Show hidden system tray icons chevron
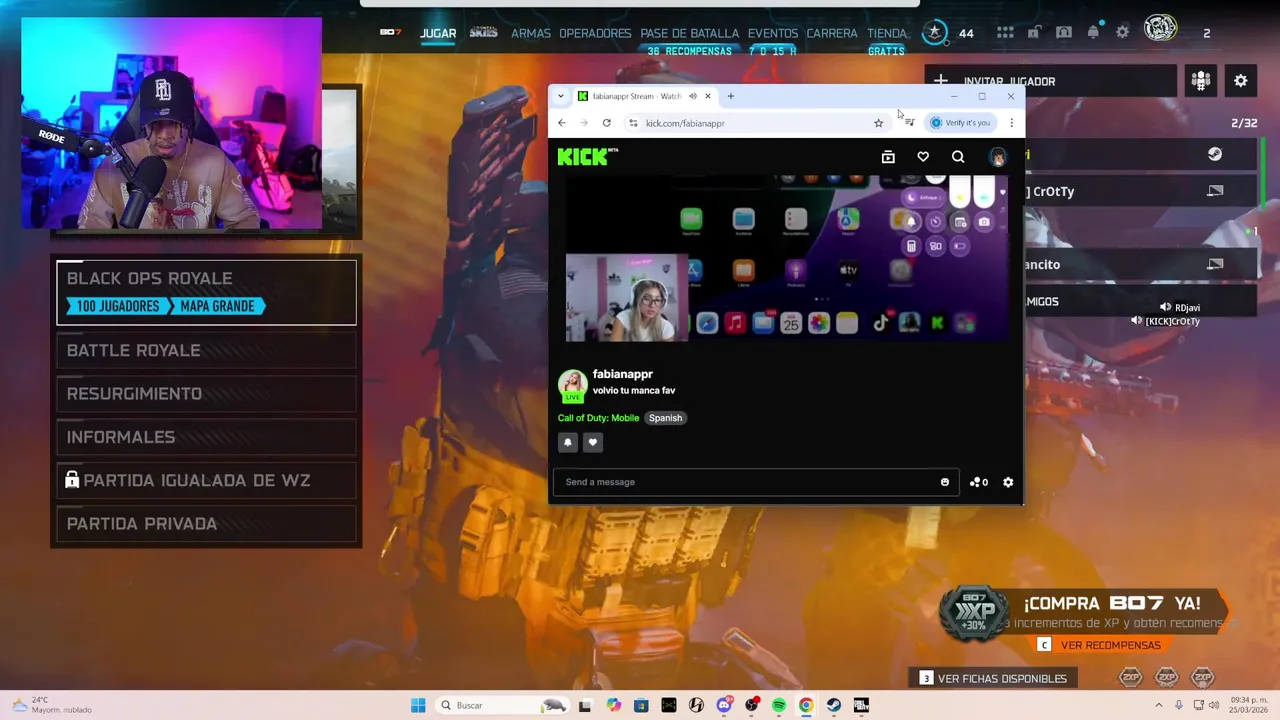The height and width of the screenshot is (720, 1280). coord(1159,705)
